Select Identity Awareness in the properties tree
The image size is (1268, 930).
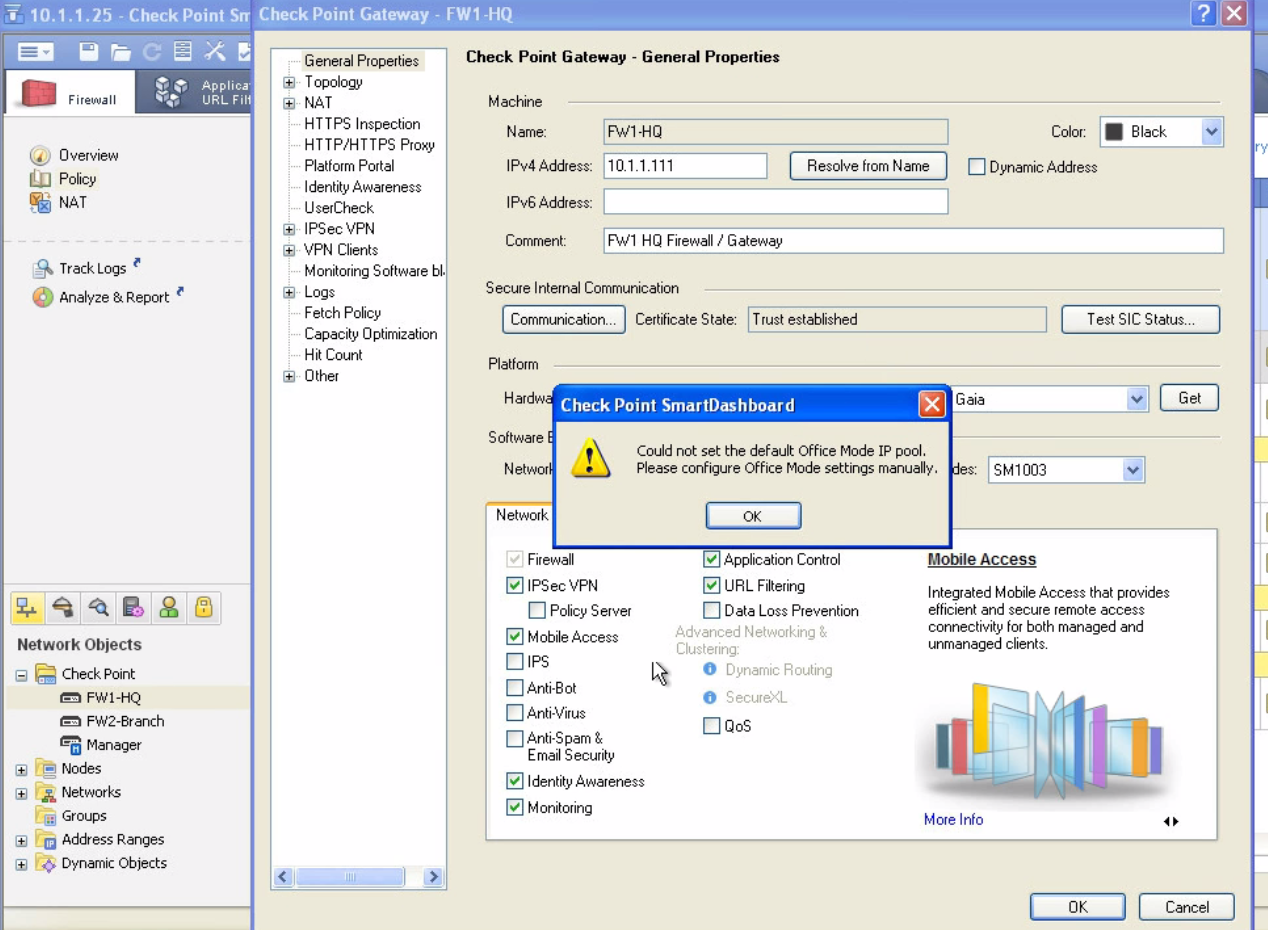click(363, 187)
